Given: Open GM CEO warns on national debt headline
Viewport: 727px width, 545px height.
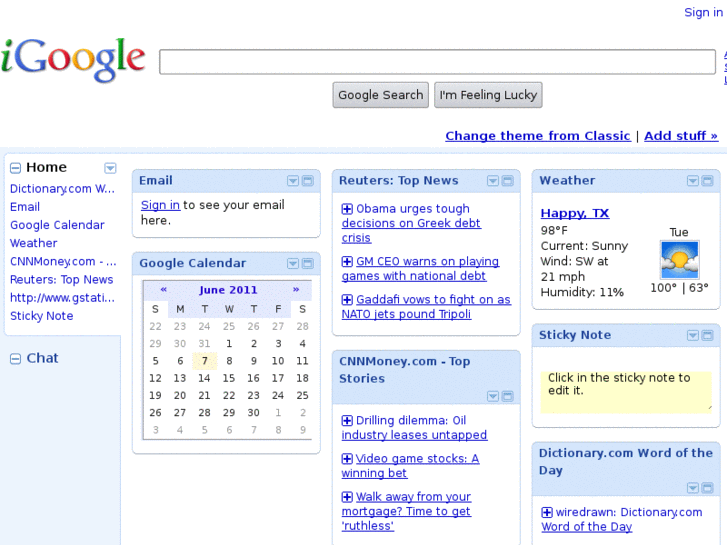Looking at the screenshot, I should (x=421, y=269).
